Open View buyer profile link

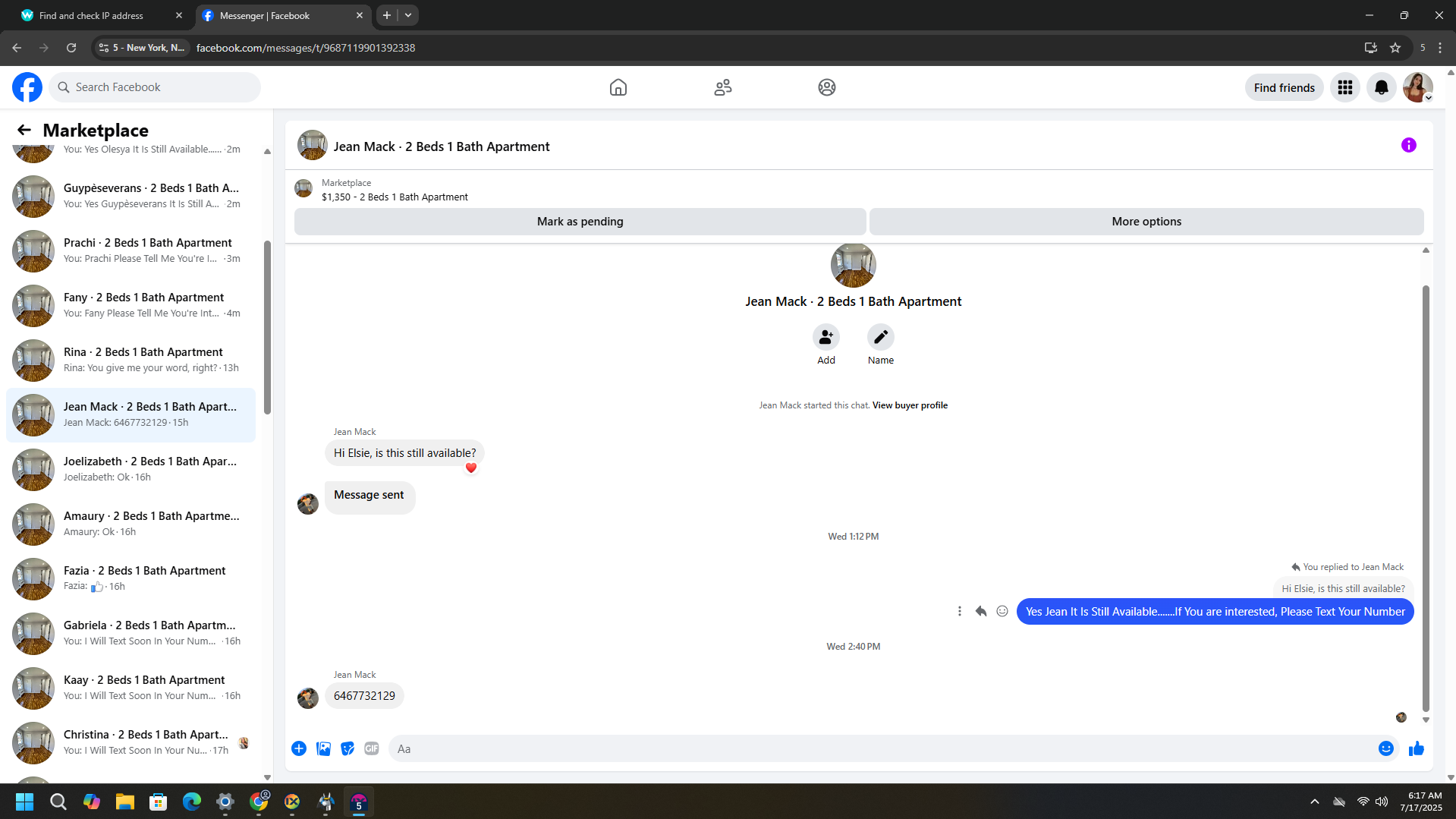(x=910, y=405)
